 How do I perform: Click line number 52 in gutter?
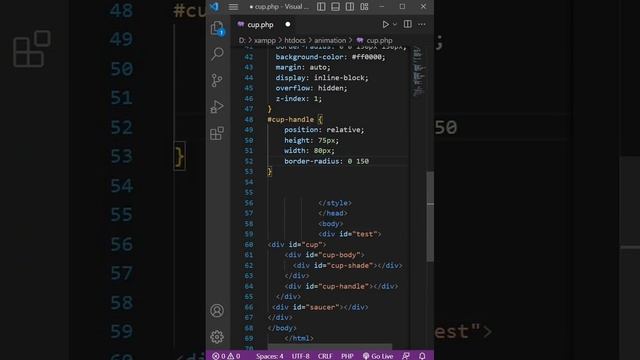[249, 161]
